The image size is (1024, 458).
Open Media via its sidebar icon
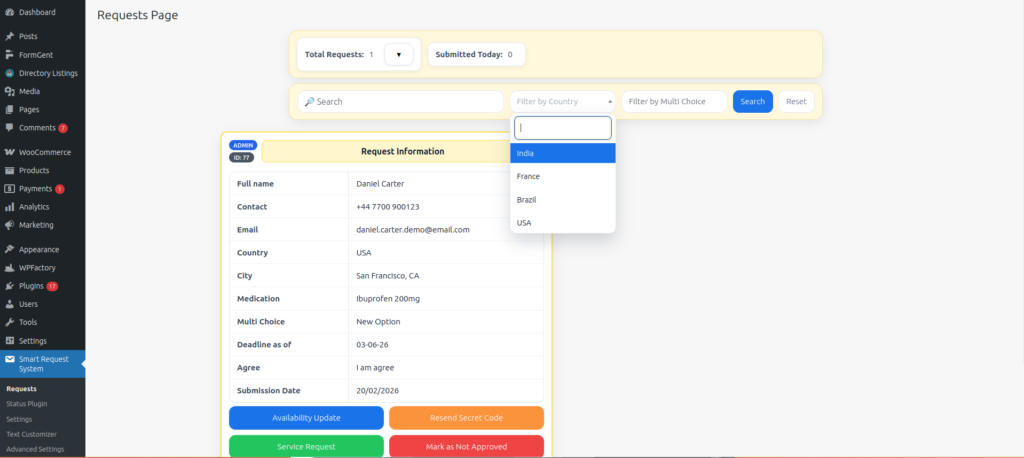[x=9, y=91]
